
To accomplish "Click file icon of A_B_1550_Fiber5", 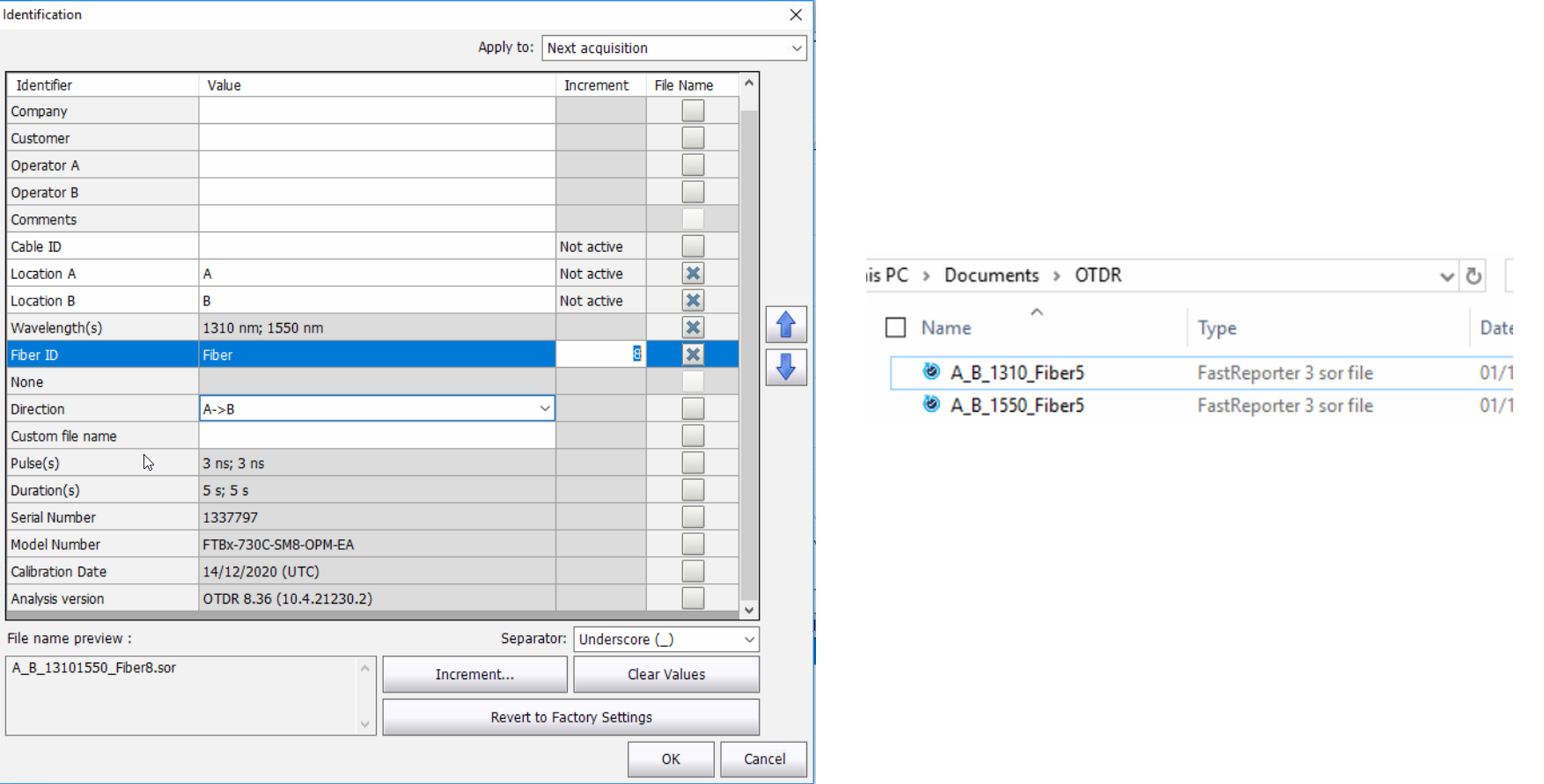I will coord(931,404).
